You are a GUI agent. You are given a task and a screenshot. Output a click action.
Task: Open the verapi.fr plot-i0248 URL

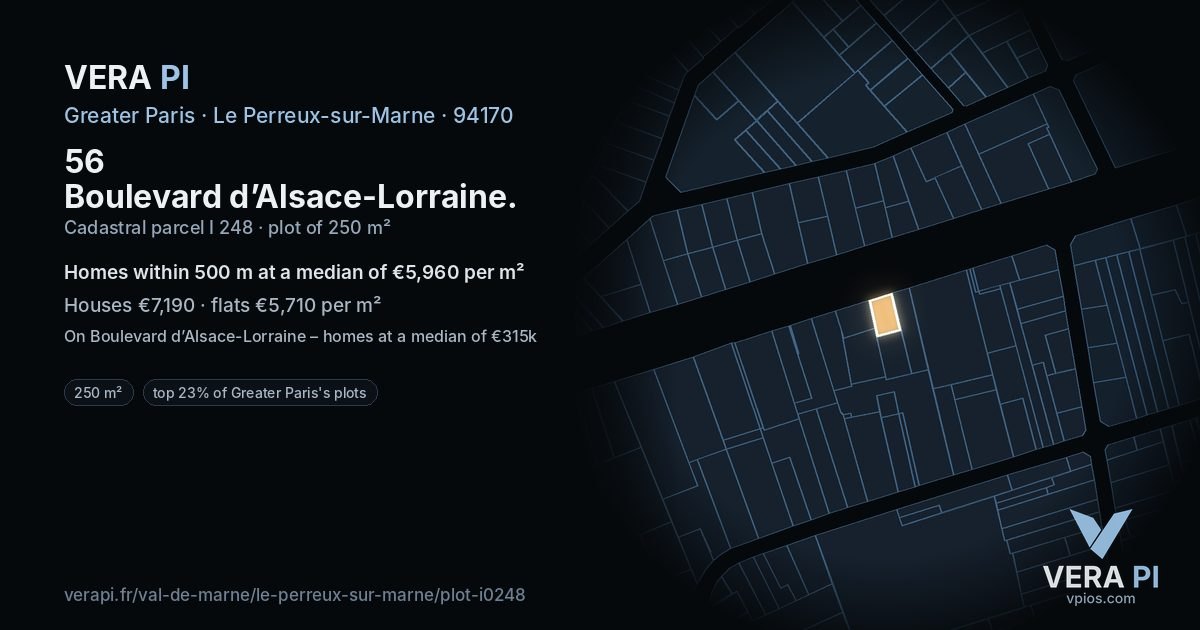[x=294, y=594]
